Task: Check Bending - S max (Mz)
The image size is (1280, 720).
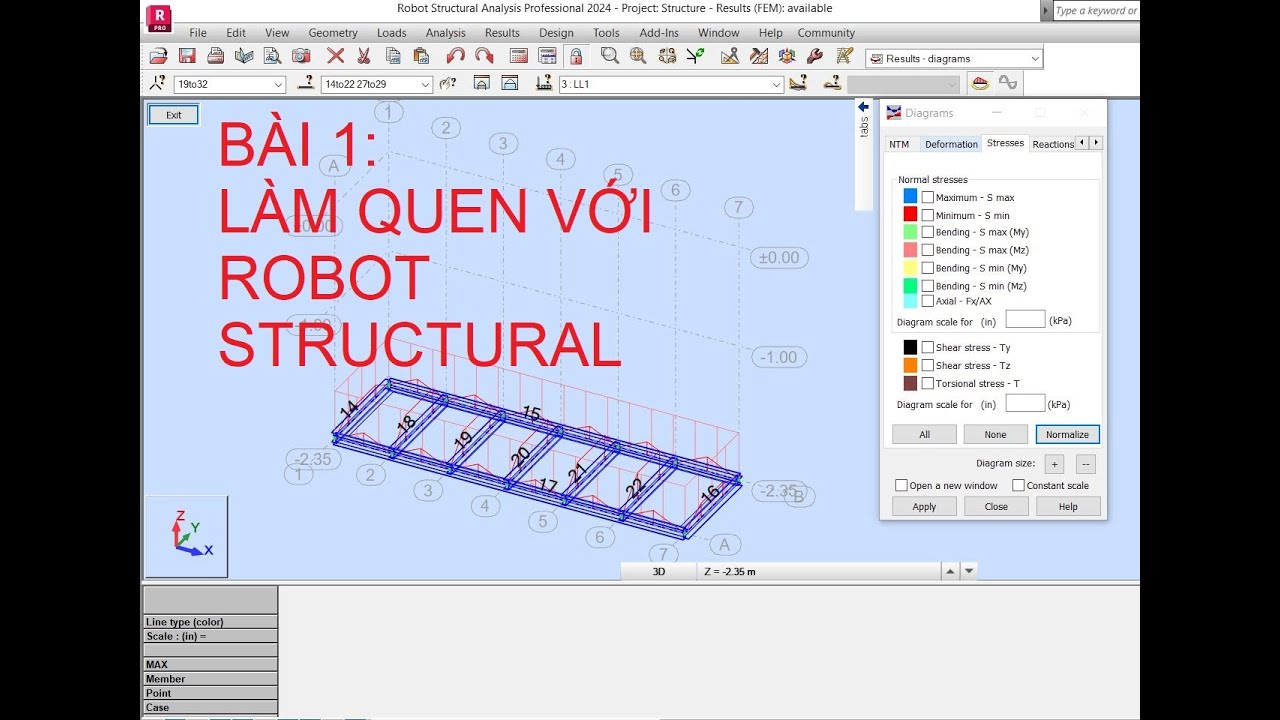Action: 928,250
